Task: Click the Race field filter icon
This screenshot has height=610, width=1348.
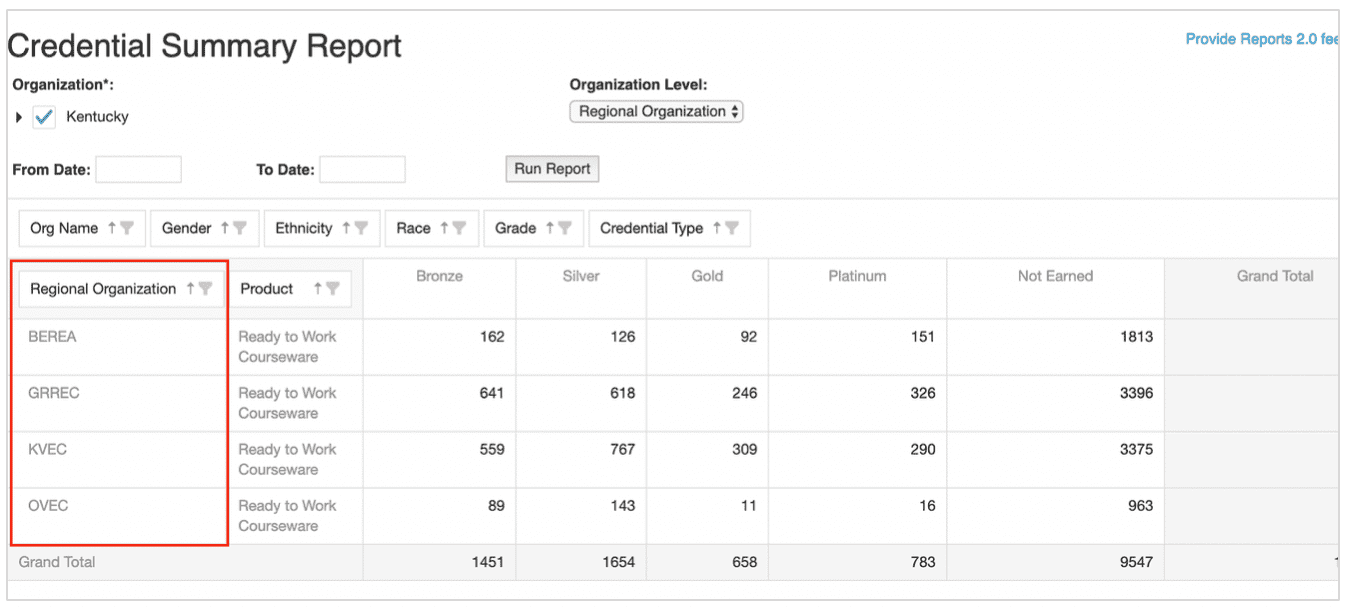Action: pyautogui.click(x=459, y=229)
